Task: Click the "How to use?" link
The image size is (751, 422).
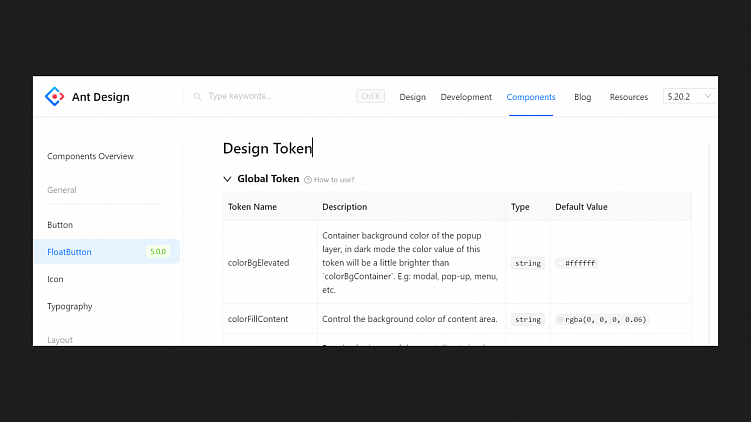Action: (334, 180)
